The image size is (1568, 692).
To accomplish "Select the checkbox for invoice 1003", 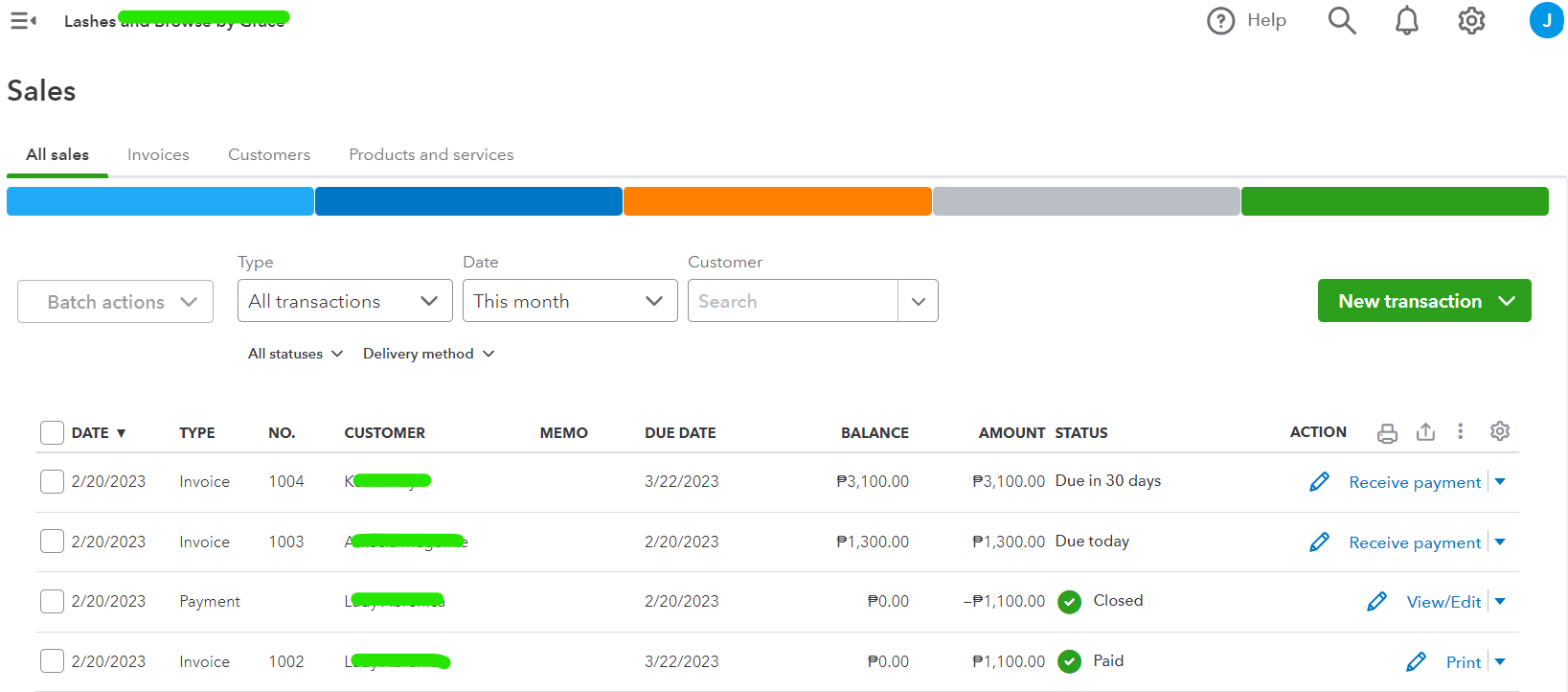I will pos(53,542).
